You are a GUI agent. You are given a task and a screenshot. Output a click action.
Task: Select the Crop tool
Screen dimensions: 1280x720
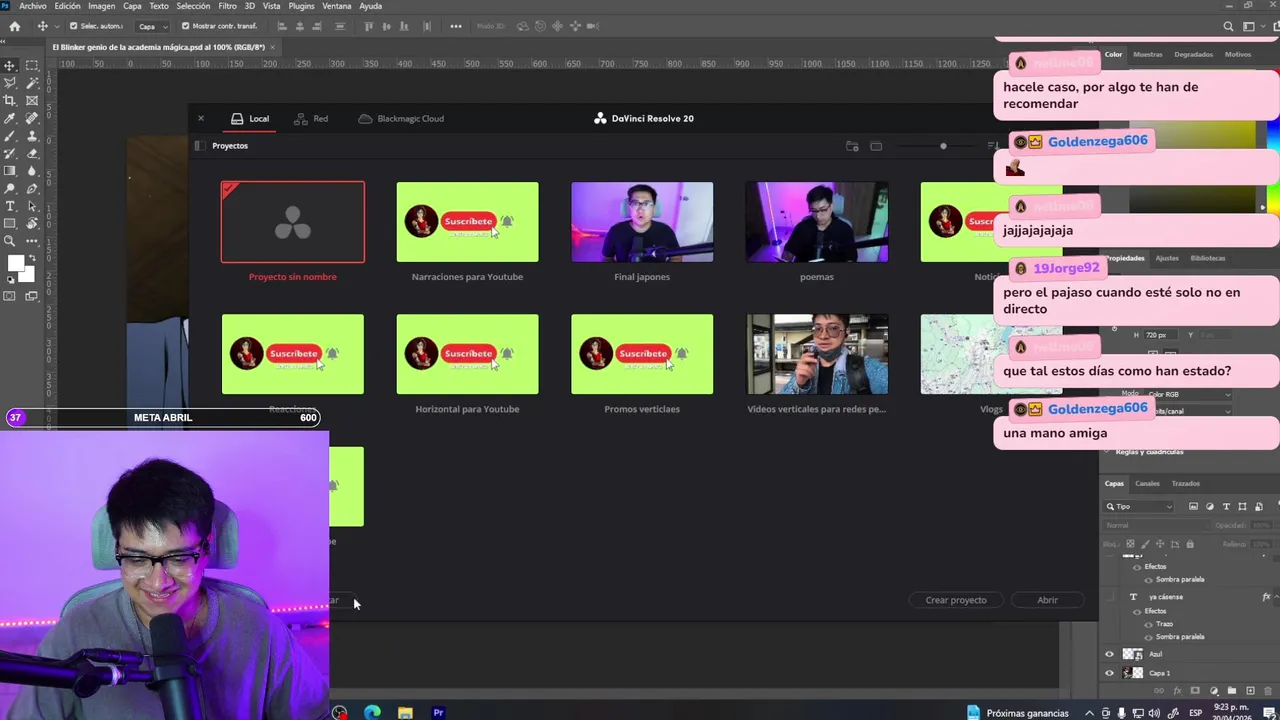10,101
